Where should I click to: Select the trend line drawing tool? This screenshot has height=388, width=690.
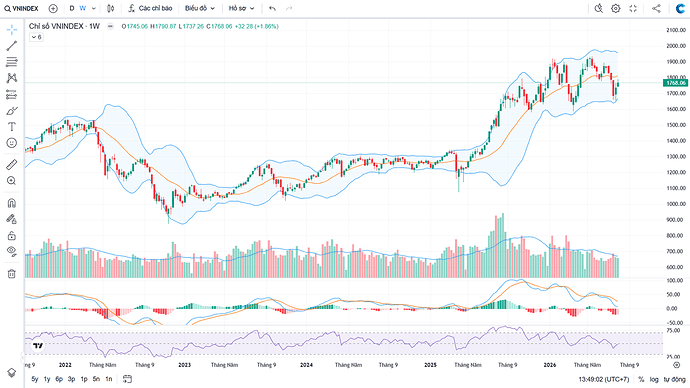point(11,46)
